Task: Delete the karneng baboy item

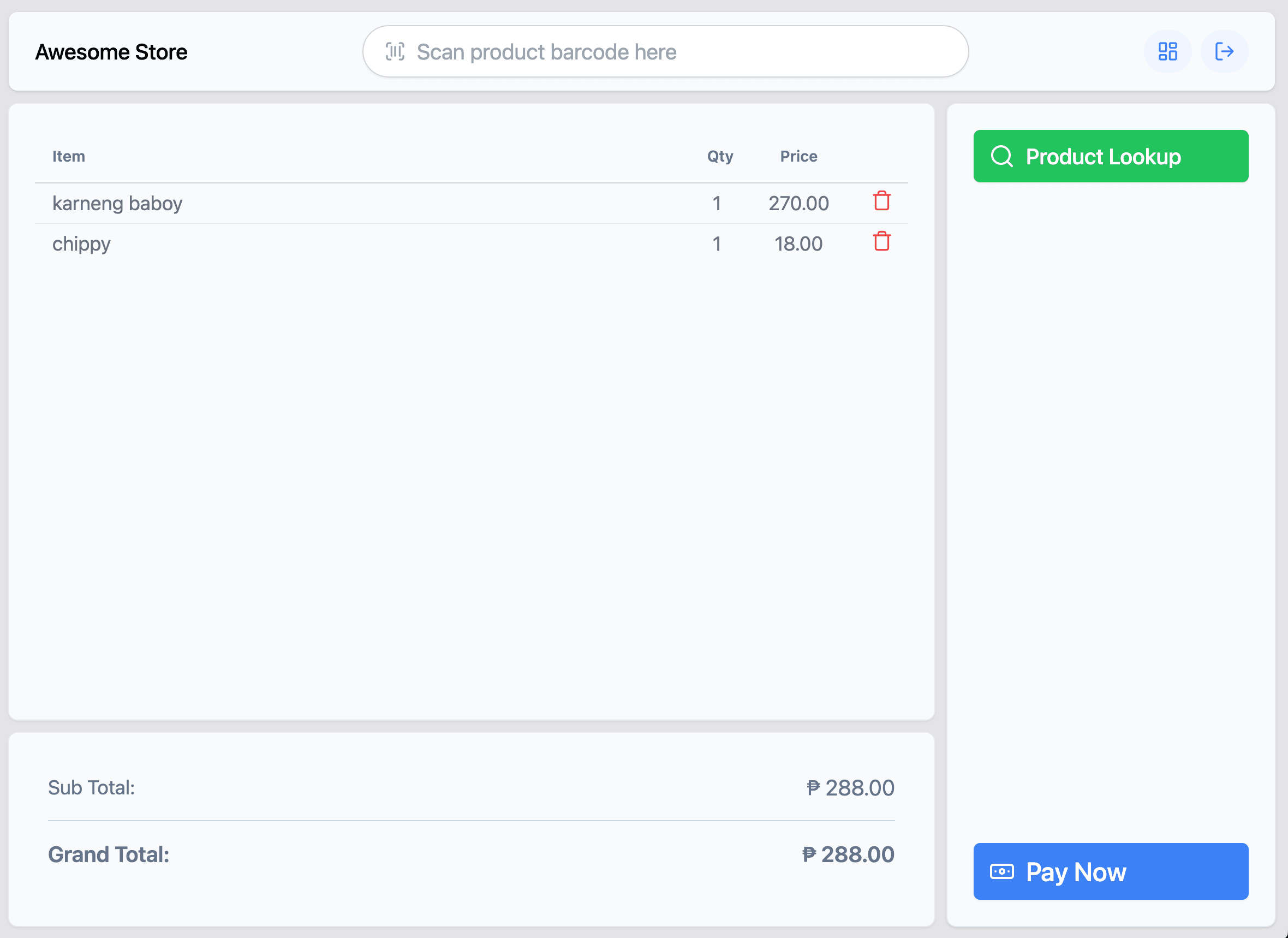Action: click(x=881, y=201)
